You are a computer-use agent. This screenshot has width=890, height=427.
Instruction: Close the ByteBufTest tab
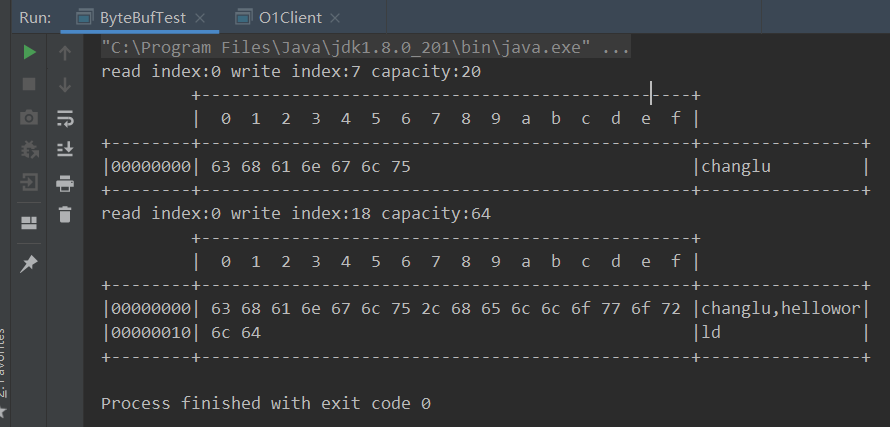tap(200, 18)
